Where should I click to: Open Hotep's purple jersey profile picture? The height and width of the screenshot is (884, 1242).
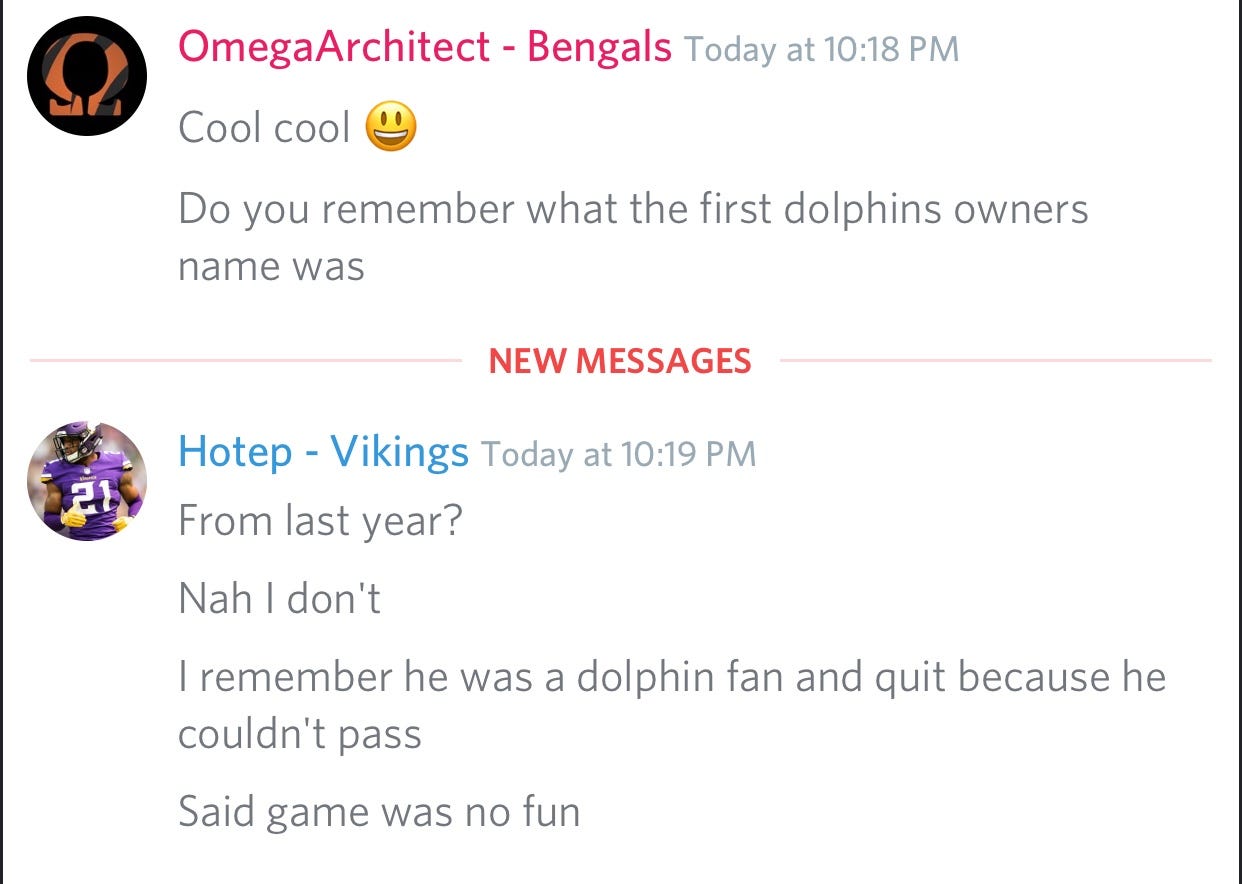tap(87, 481)
